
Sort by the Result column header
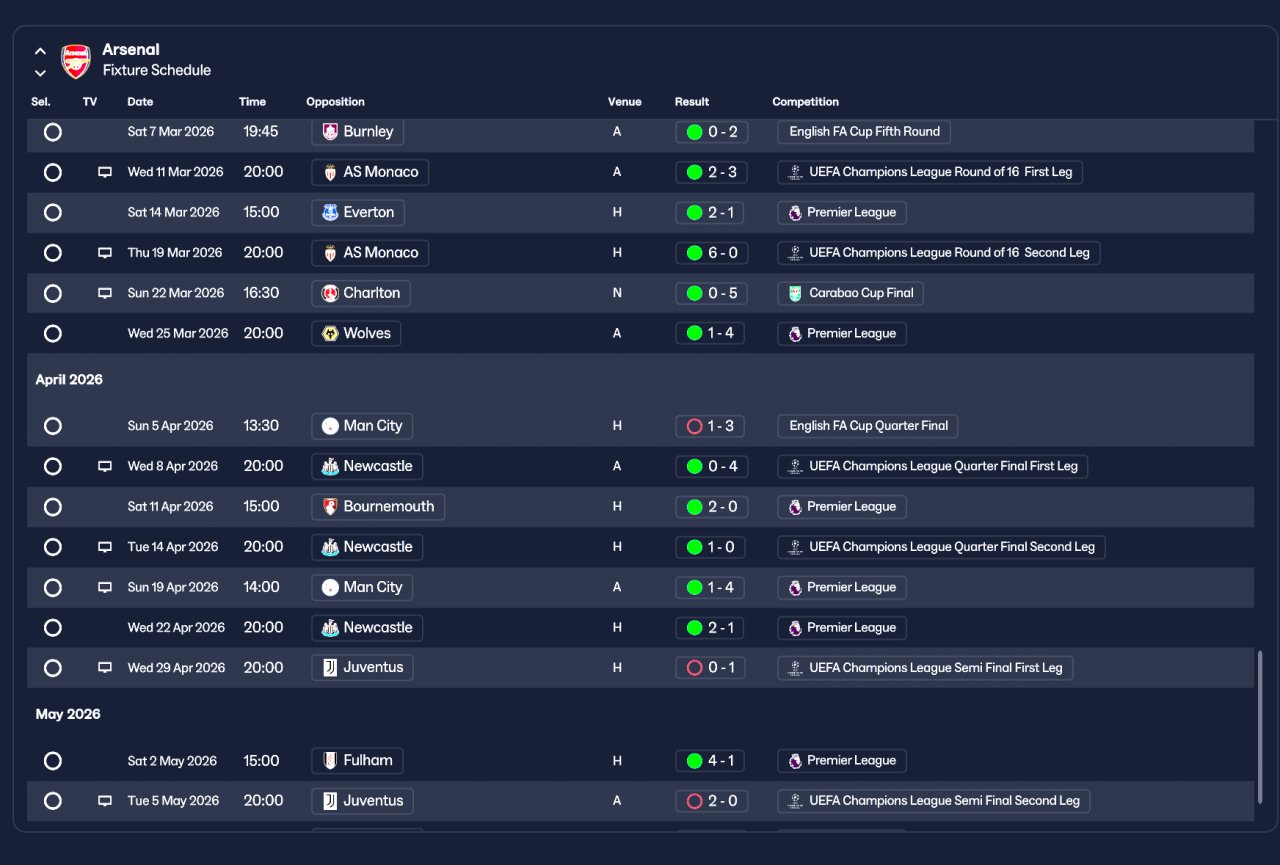(692, 102)
